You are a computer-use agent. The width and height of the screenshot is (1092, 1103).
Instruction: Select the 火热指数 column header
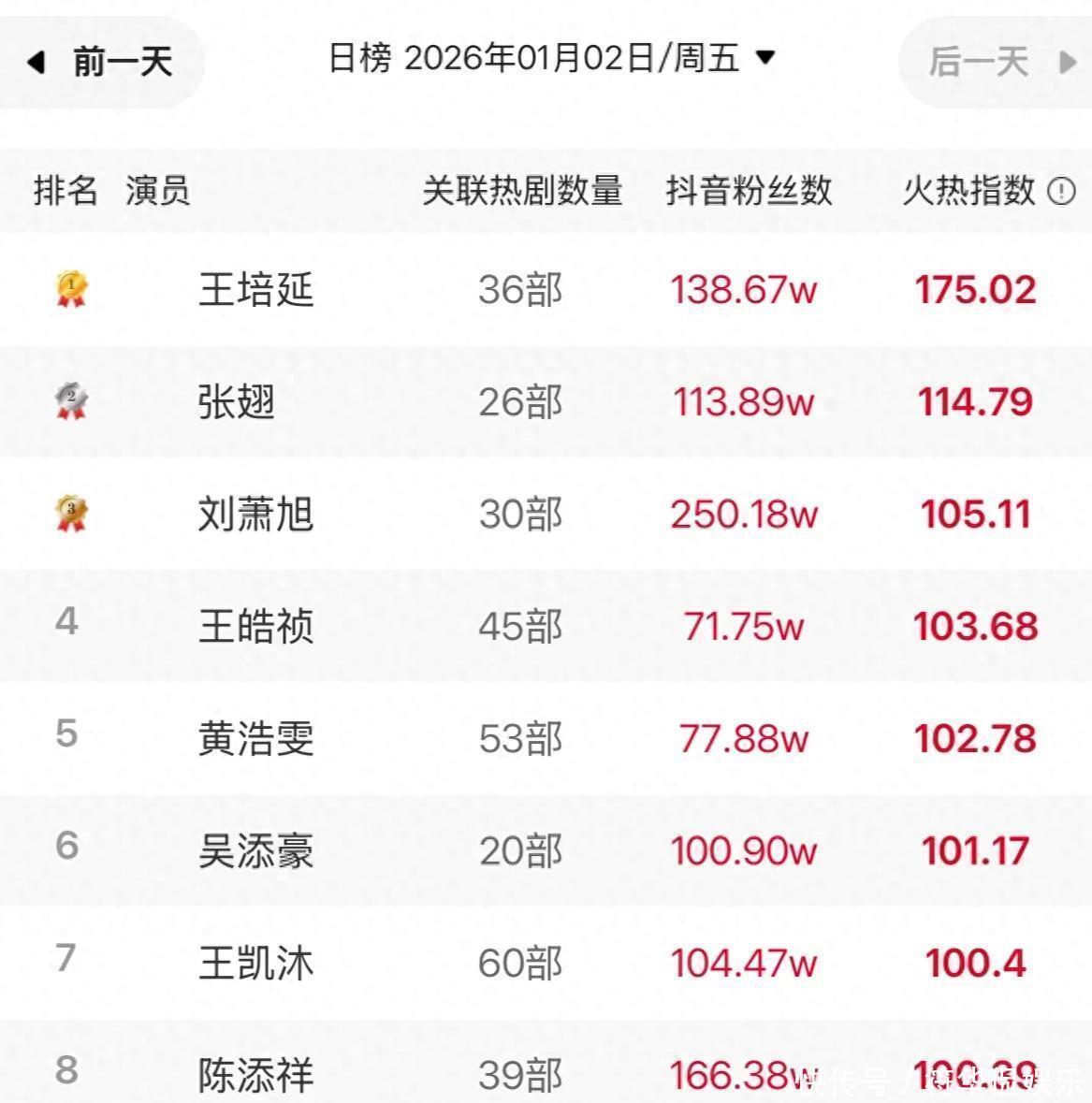coord(968,191)
